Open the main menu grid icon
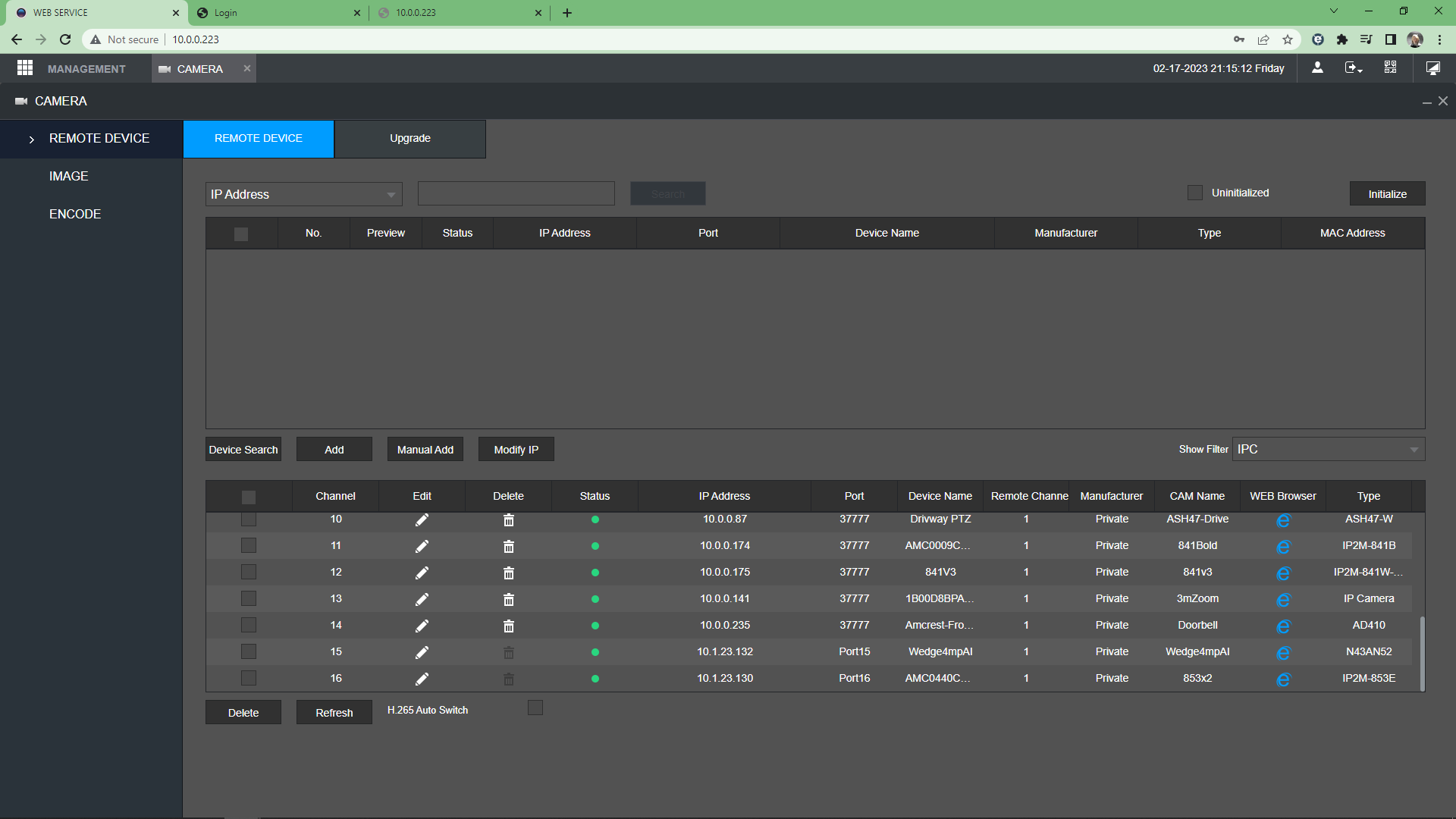Viewport: 1456px width, 819px height. (25, 68)
